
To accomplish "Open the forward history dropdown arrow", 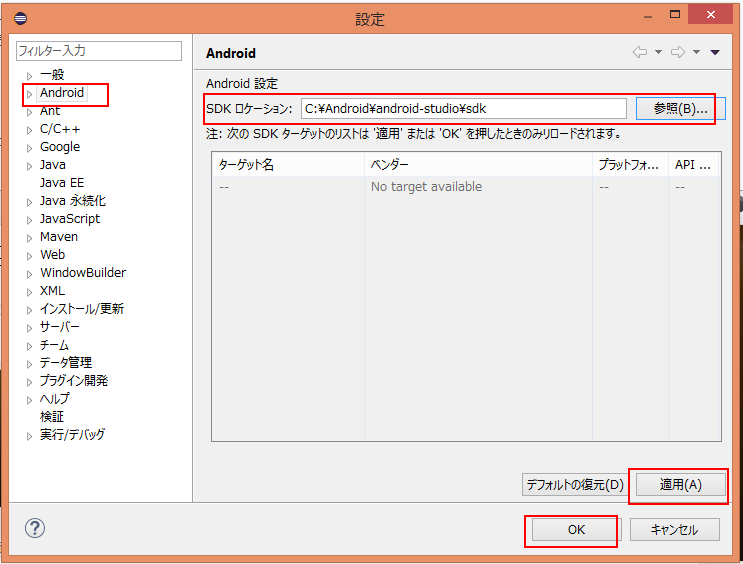I will (x=696, y=52).
